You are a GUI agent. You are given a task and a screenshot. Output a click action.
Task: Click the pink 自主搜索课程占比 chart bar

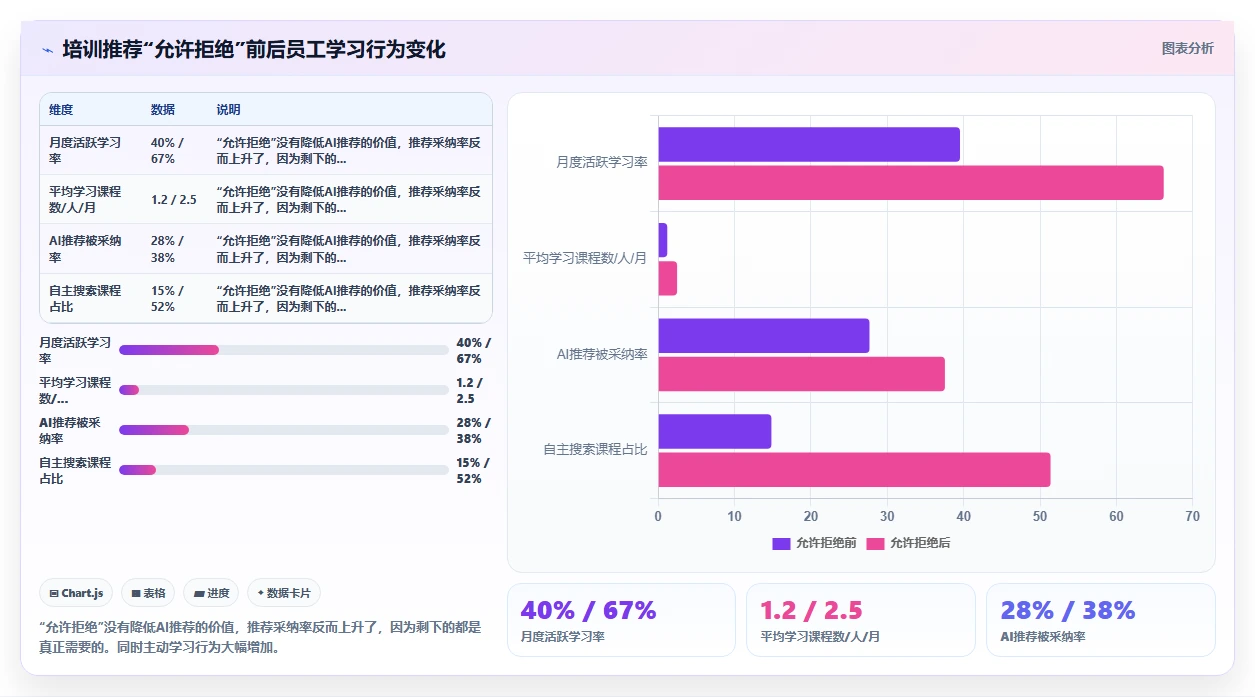pyautogui.click(x=854, y=469)
